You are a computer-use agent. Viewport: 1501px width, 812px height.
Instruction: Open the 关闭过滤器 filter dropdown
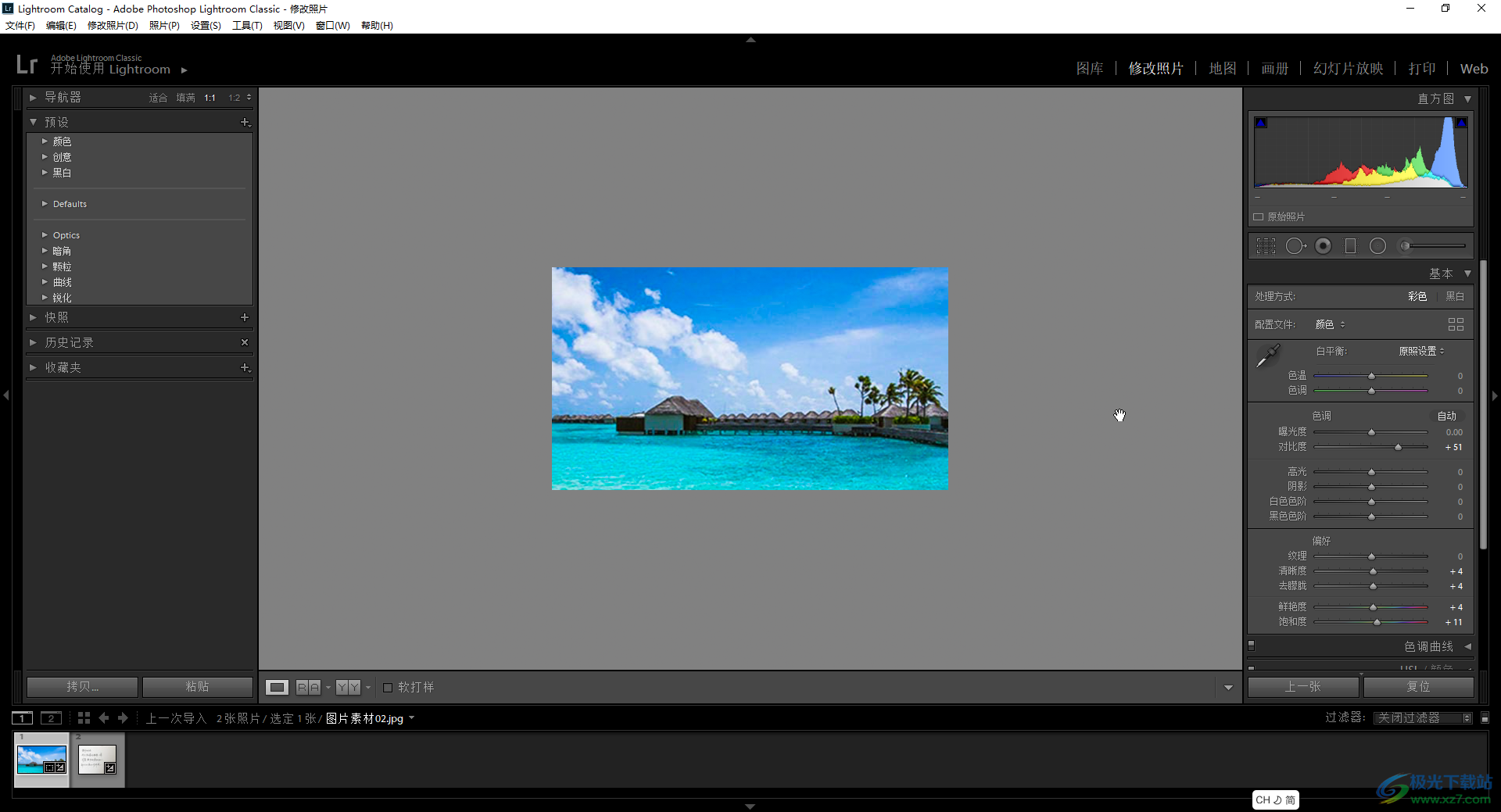click(x=1423, y=717)
